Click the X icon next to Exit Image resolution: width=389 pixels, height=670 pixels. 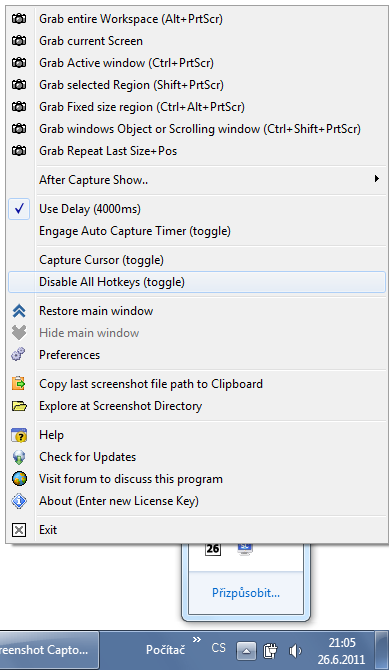click(x=19, y=530)
